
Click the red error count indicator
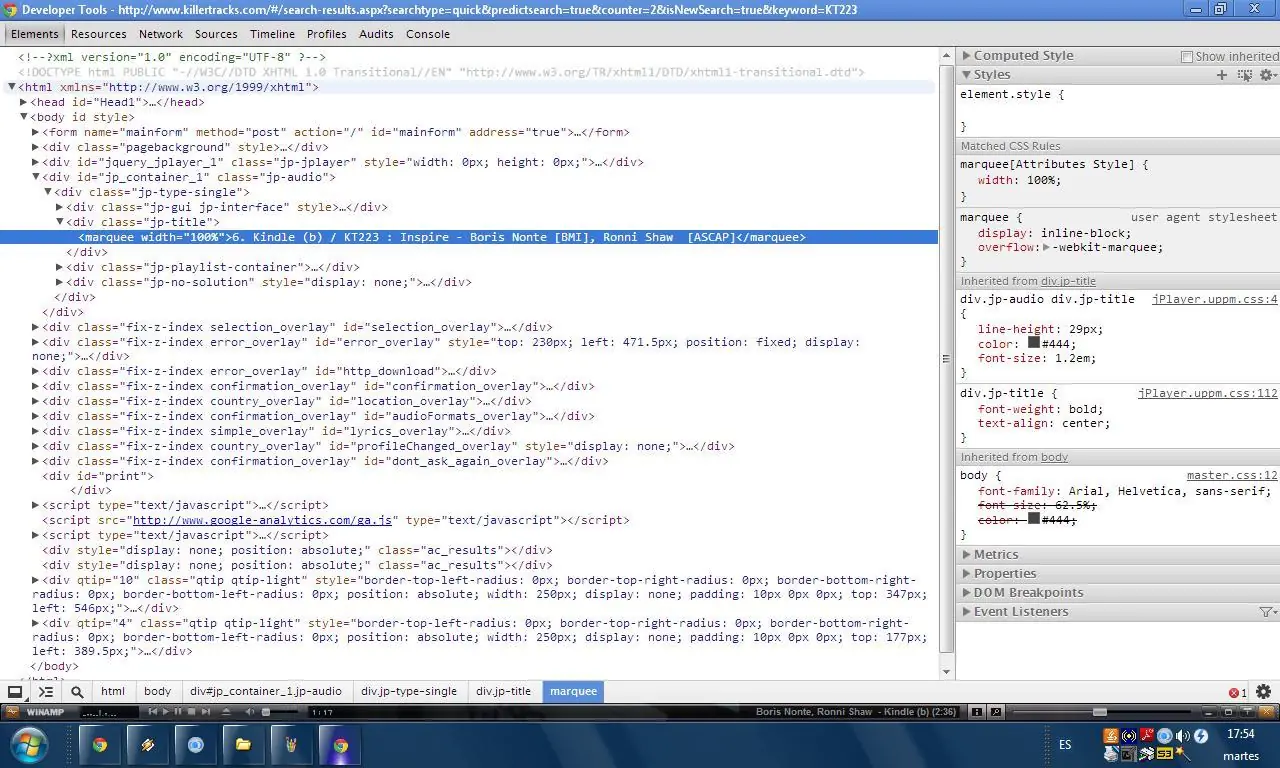[x=1237, y=692]
